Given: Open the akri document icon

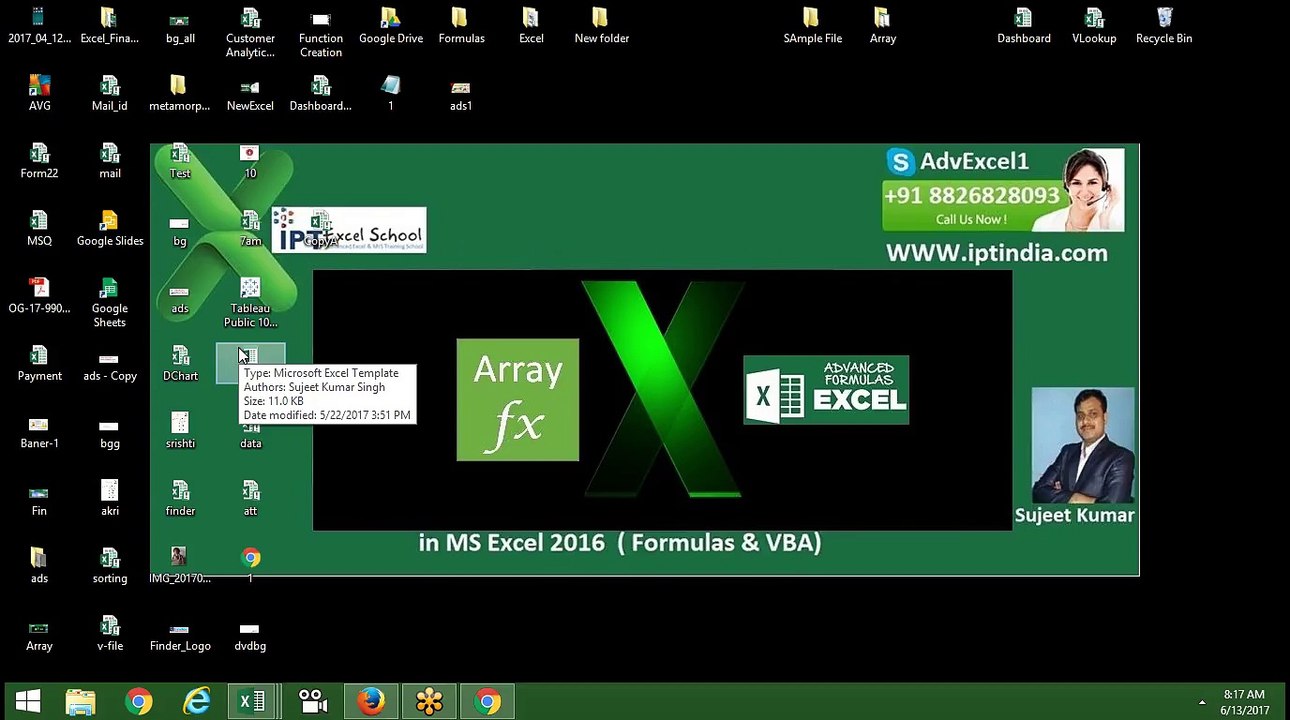Looking at the screenshot, I should coord(110,498).
